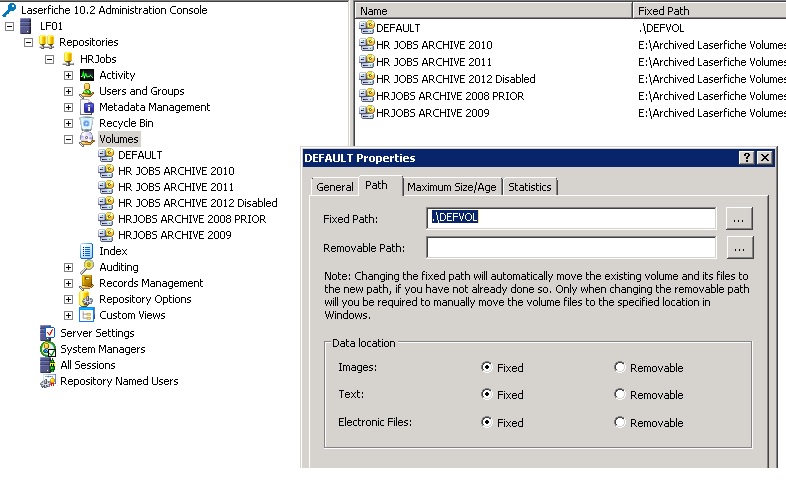Viewport: 786px width, 482px height.
Task: Expand the Repository Options node
Action: tap(69, 300)
